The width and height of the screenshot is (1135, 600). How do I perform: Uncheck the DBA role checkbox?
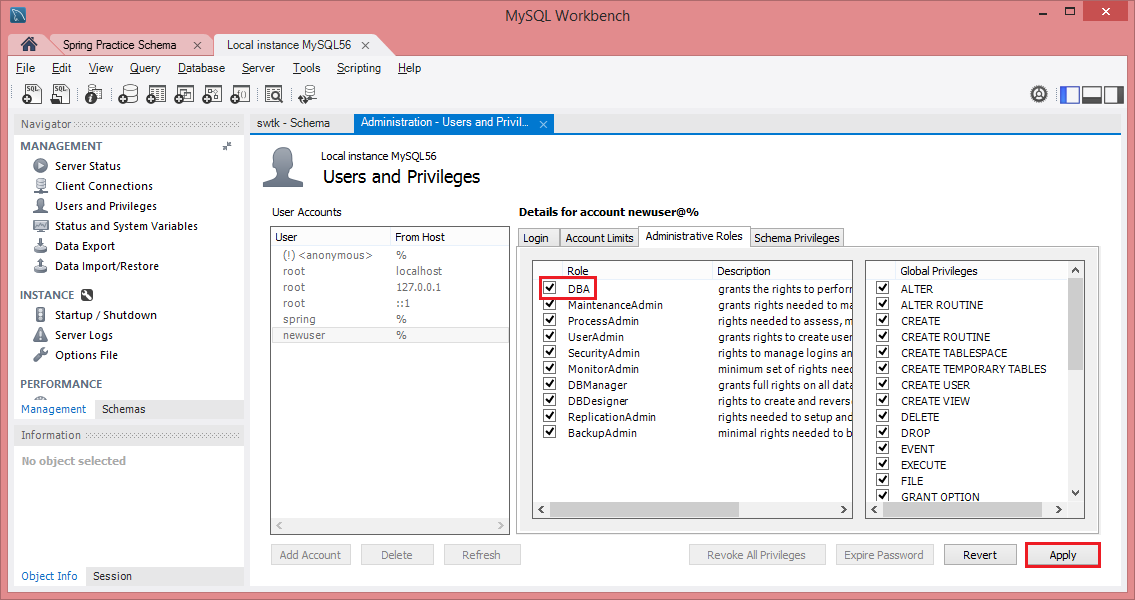click(549, 288)
